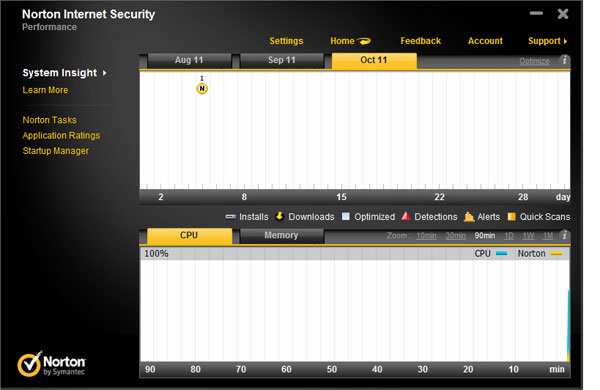
Task: Click the Norton event marker on the timeline
Action: [202, 88]
